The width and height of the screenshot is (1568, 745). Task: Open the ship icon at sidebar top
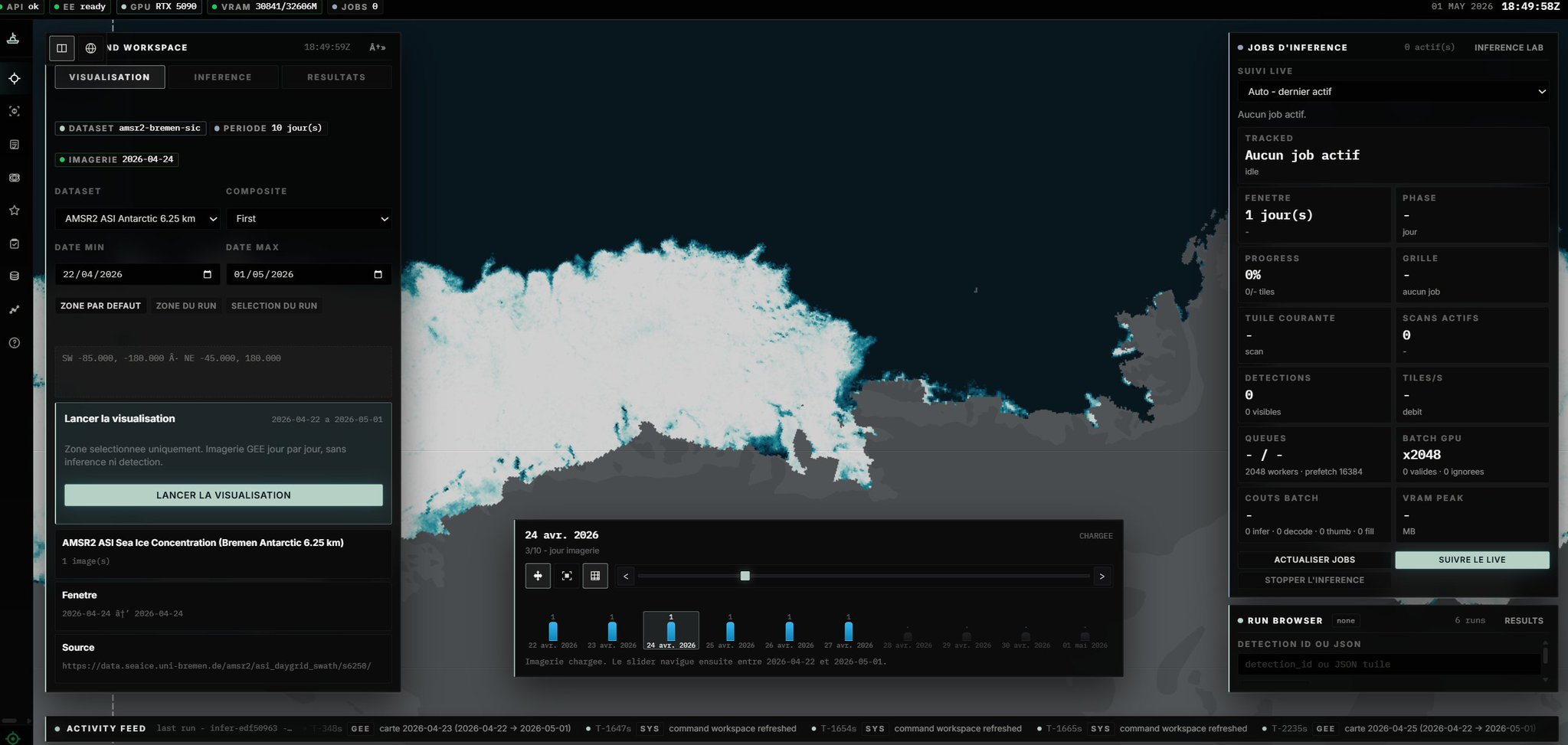pyautogui.click(x=13, y=38)
